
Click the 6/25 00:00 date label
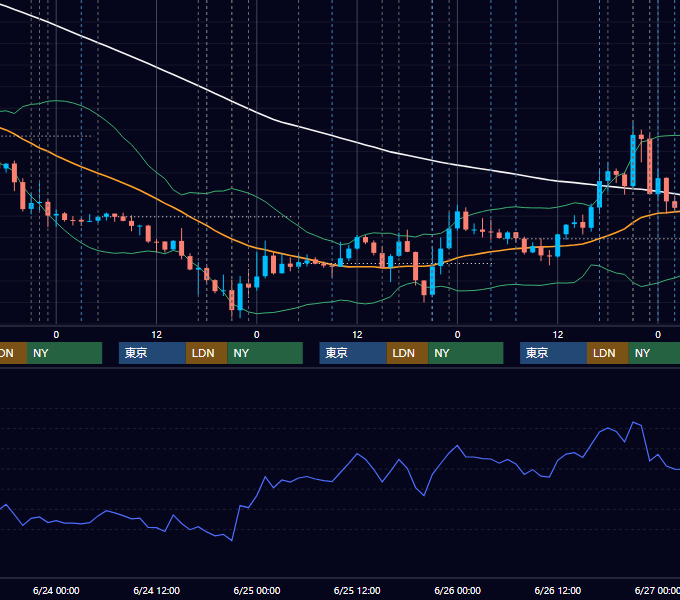point(257,590)
